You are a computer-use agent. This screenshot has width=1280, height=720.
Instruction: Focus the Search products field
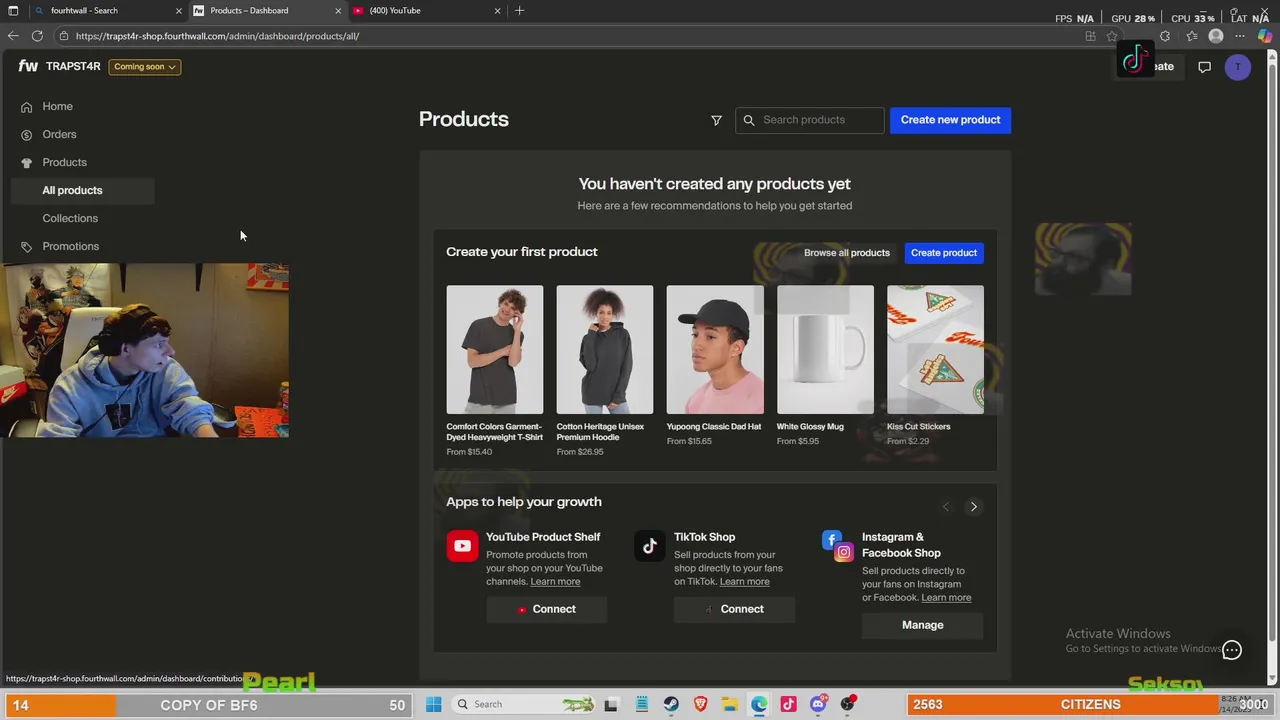(x=810, y=120)
